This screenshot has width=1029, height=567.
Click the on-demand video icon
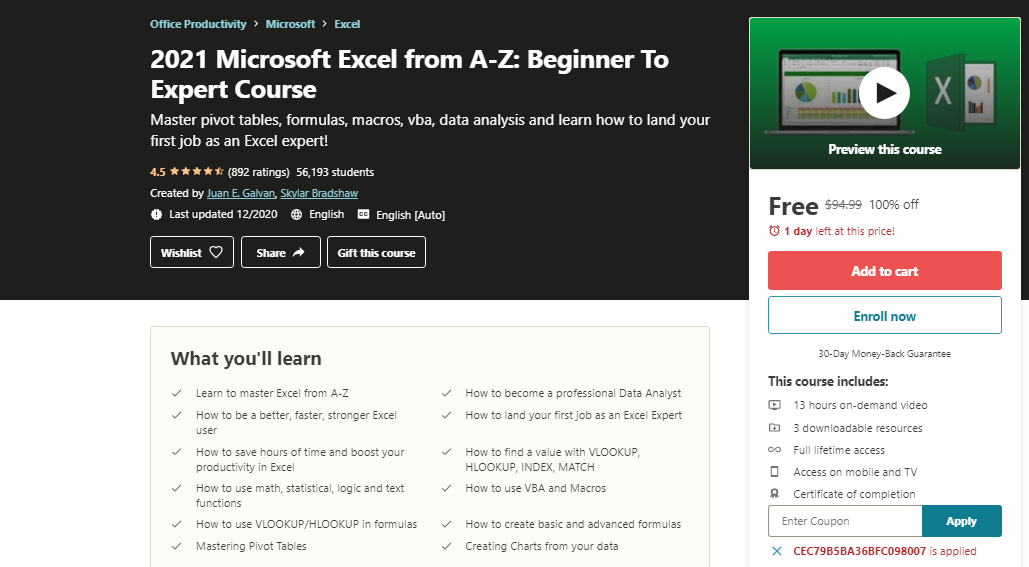point(774,405)
